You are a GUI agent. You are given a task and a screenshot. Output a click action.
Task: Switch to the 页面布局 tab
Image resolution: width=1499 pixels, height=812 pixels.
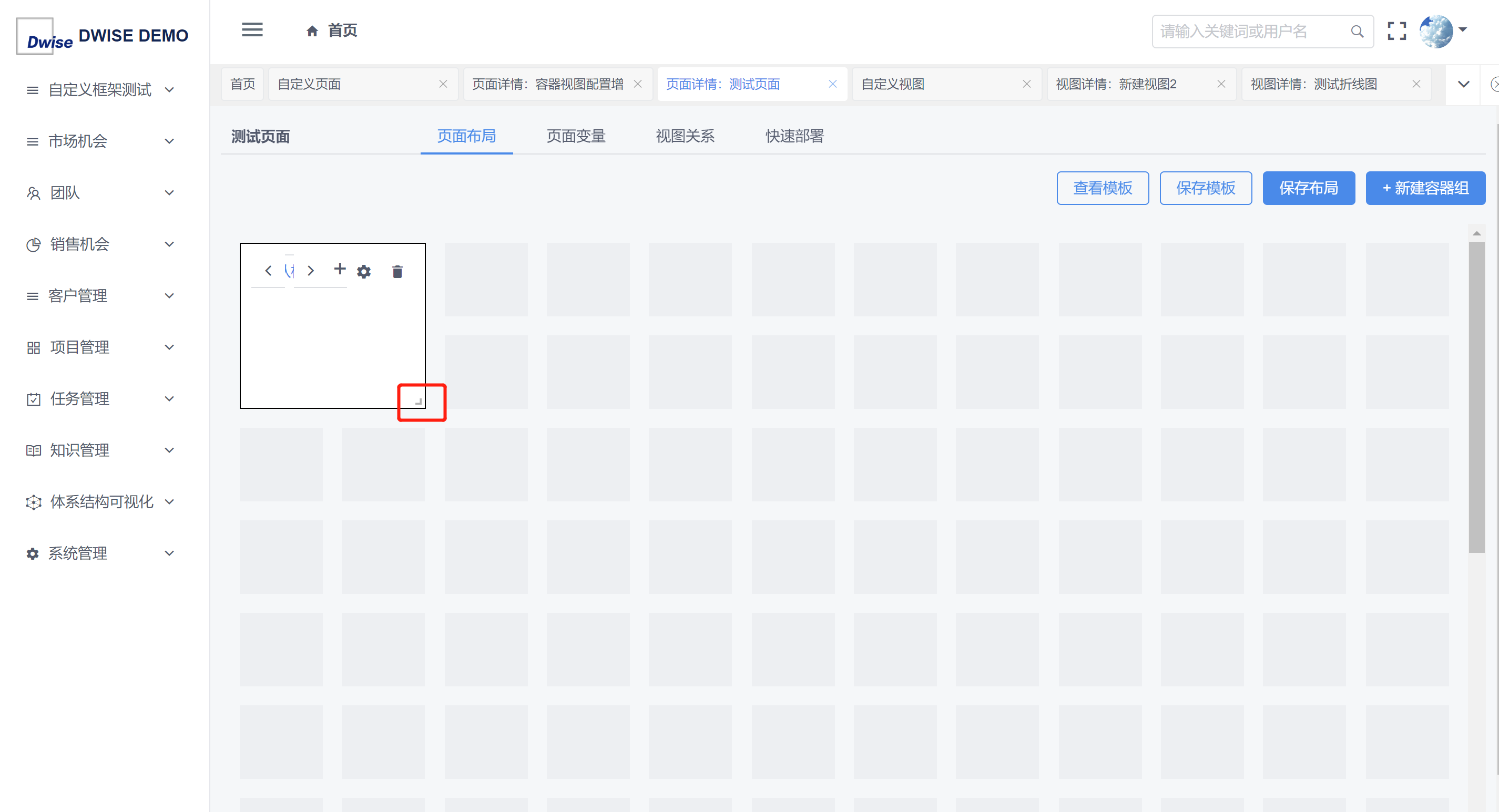[467, 136]
